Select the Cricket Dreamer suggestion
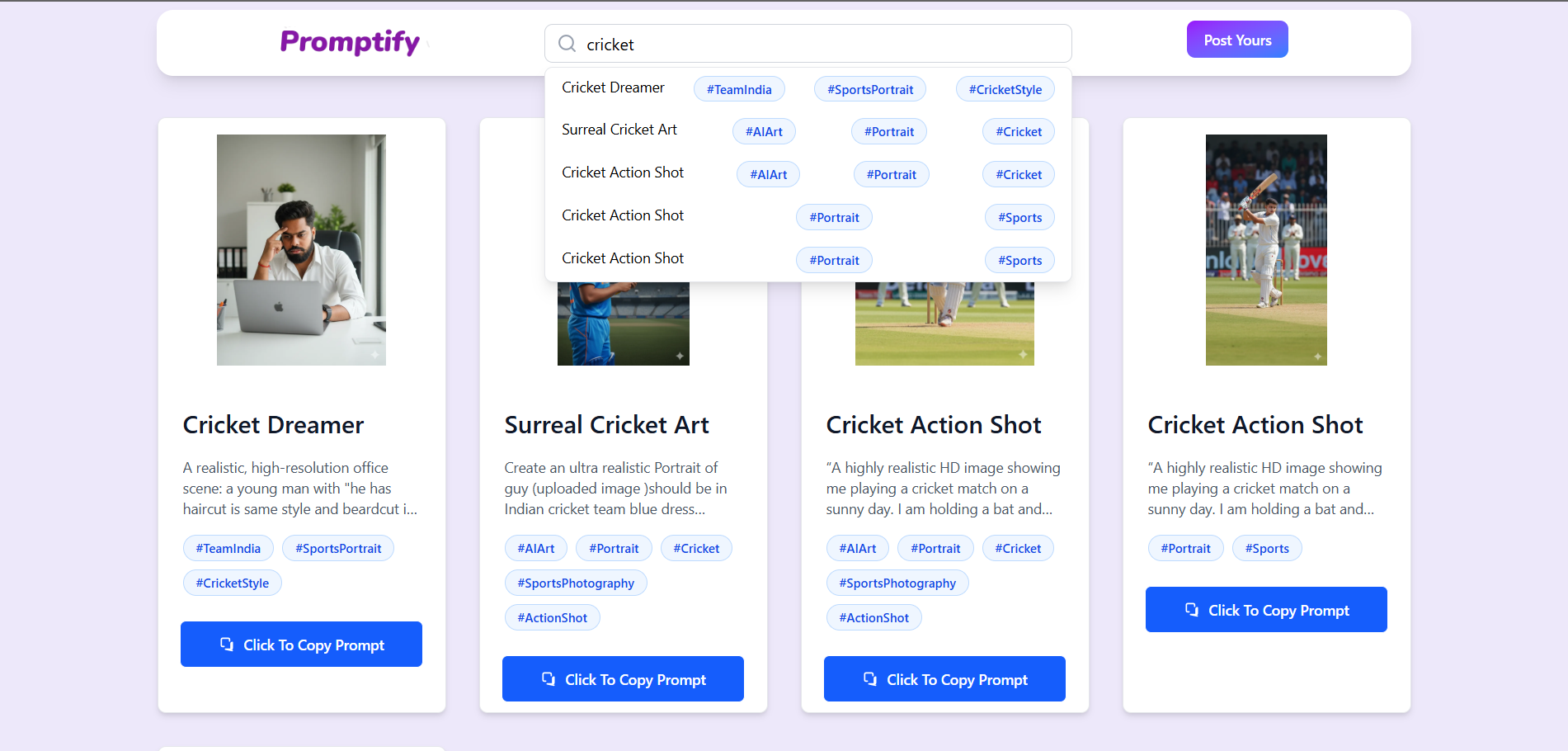Screen dimensions: 1568x751 [613, 87]
